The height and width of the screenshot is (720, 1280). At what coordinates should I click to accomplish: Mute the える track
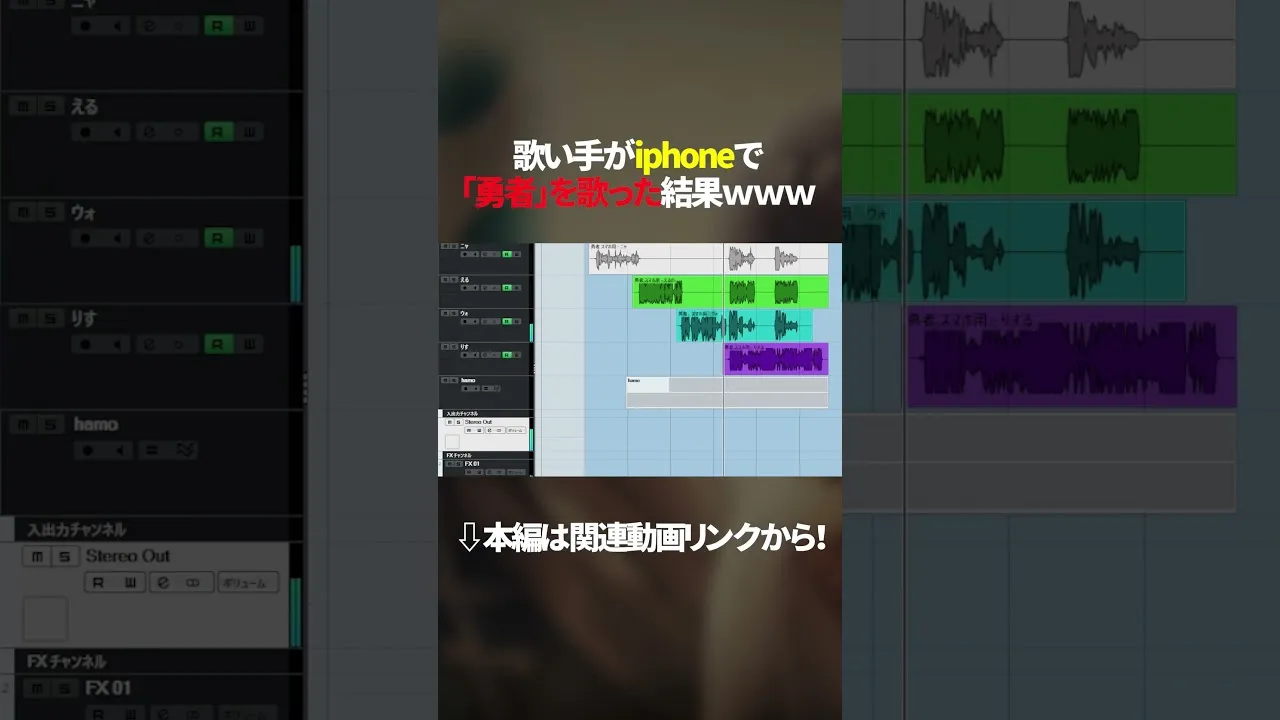(x=25, y=106)
